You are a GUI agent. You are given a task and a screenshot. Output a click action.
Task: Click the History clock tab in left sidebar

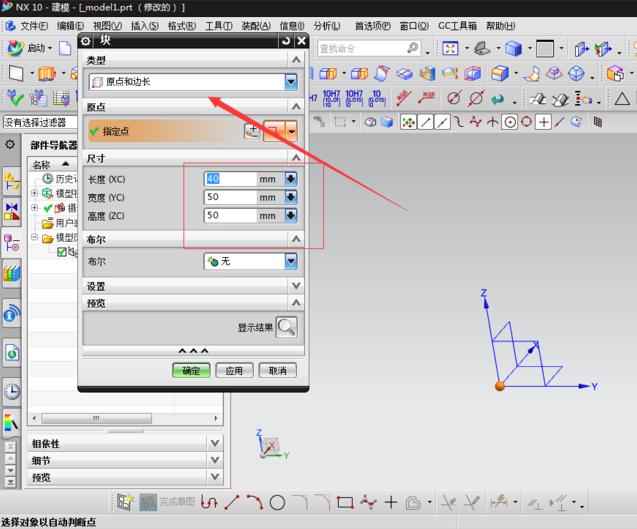pyautogui.click(x=11, y=391)
